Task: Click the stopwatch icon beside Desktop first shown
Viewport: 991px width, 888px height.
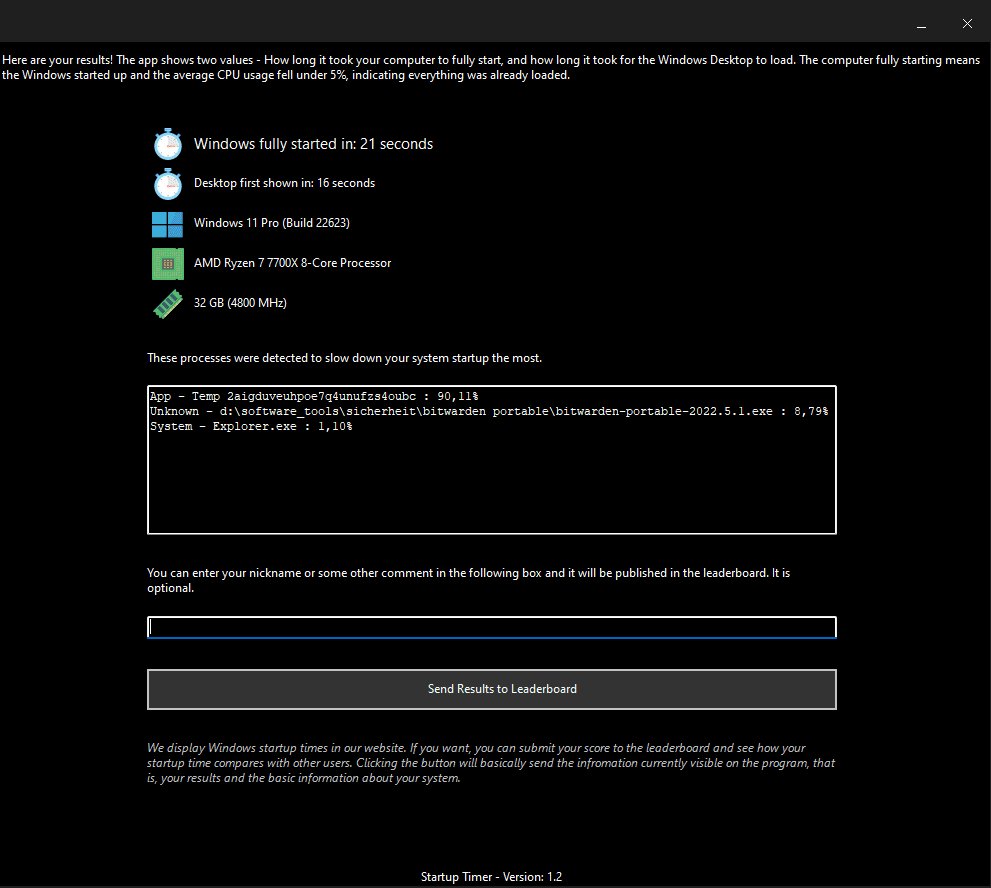Action: click(x=168, y=184)
